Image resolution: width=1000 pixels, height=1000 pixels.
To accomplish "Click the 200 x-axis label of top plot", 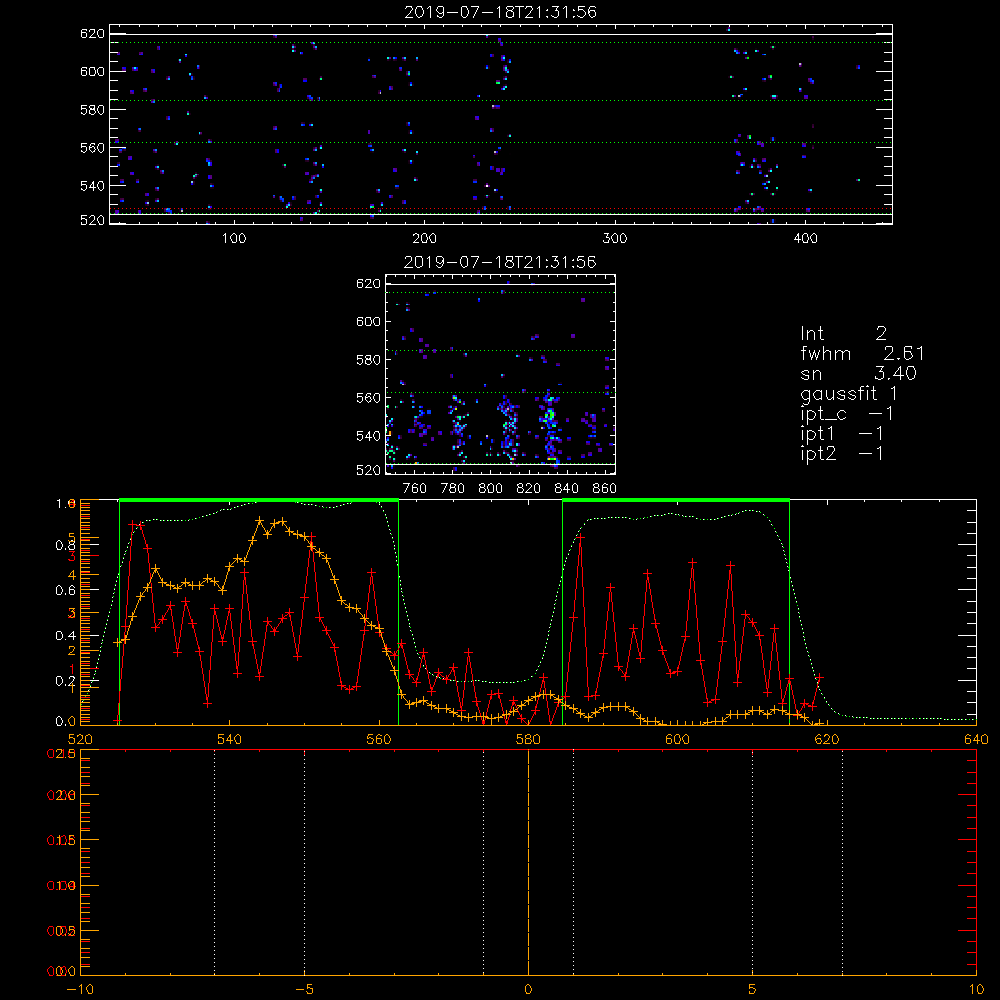I will point(424,239).
